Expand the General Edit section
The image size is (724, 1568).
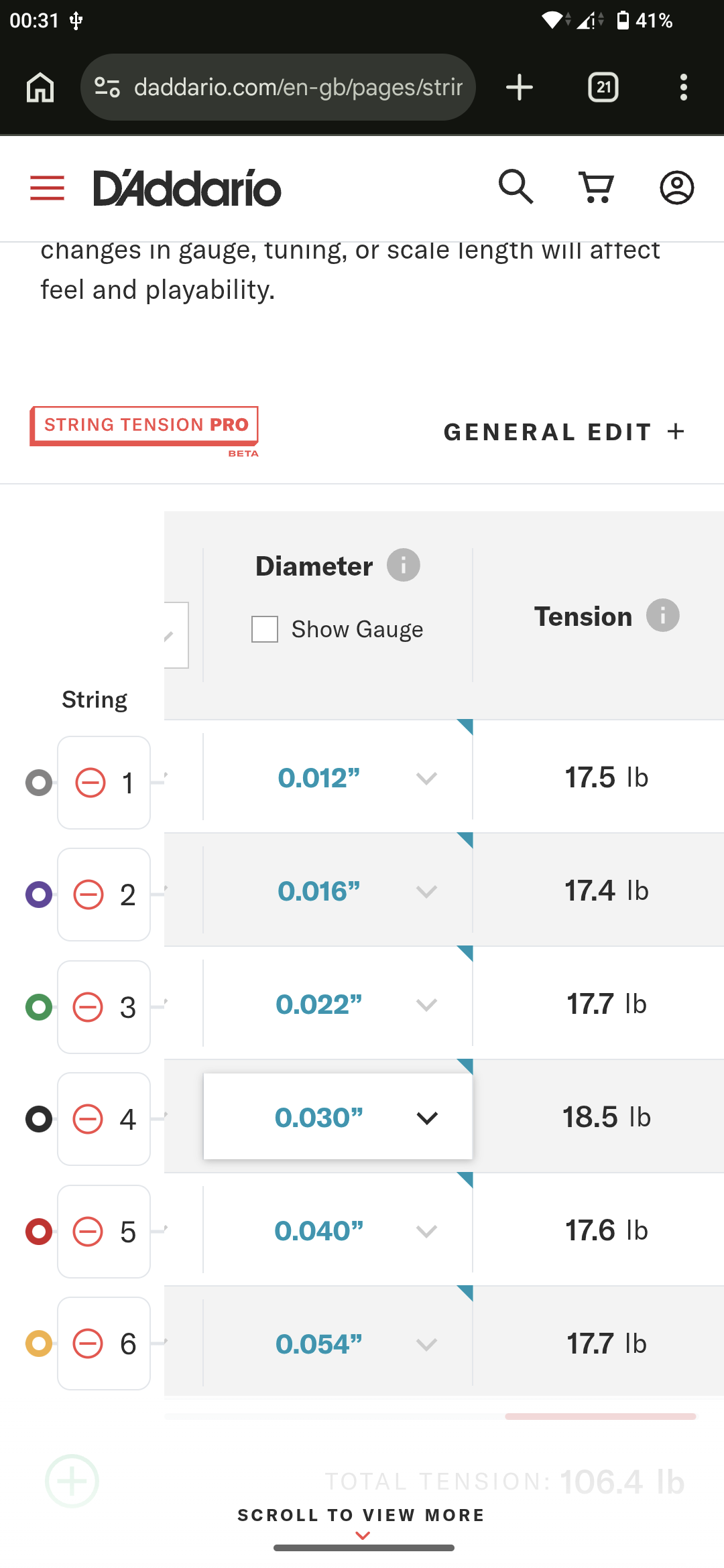point(564,432)
